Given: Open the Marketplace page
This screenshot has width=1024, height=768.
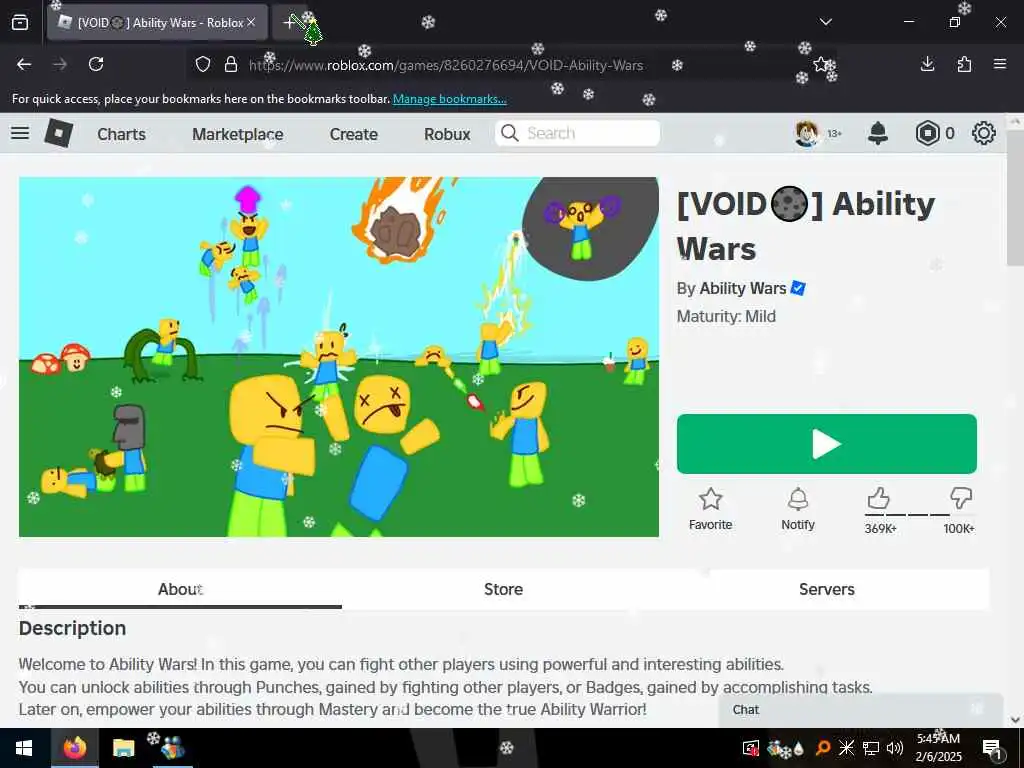Looking at the screenshot, I should coord(238,134).
